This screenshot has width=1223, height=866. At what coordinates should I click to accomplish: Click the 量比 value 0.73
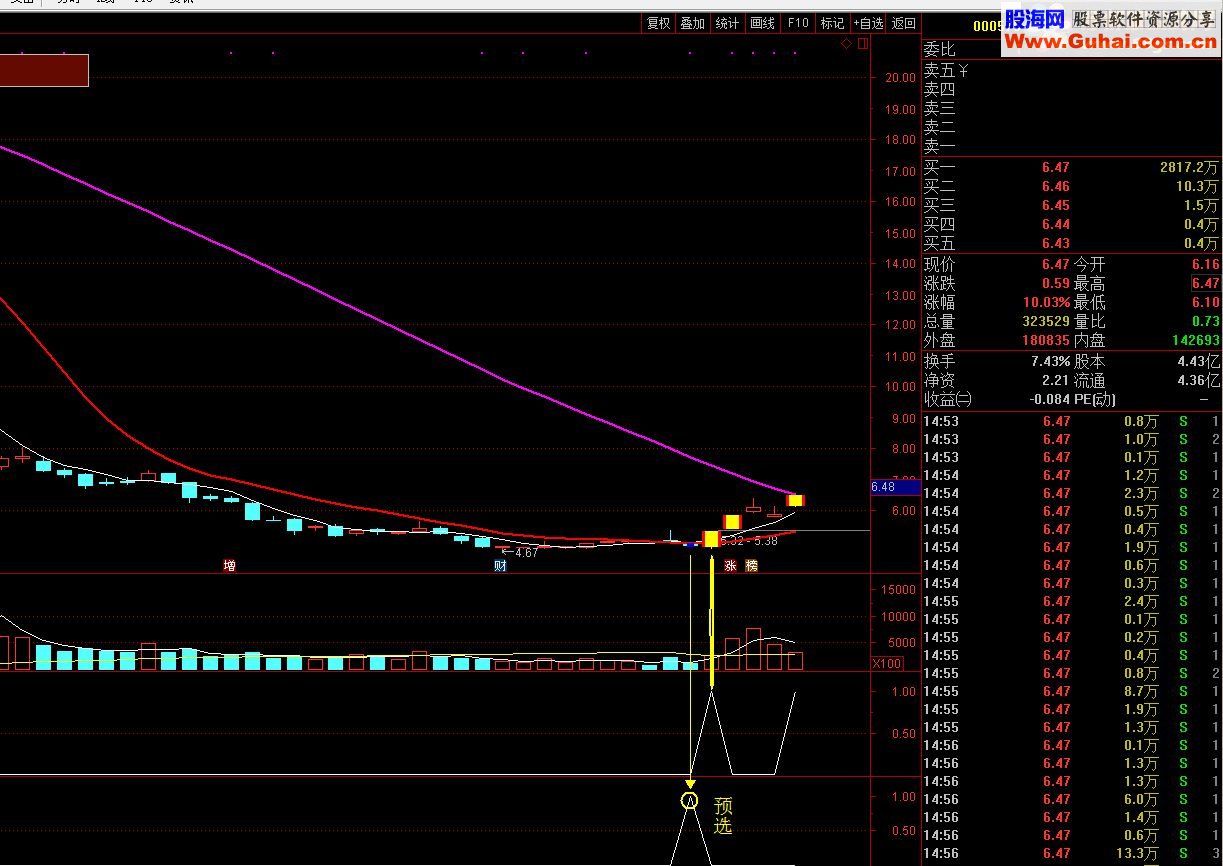[1205, 321]
